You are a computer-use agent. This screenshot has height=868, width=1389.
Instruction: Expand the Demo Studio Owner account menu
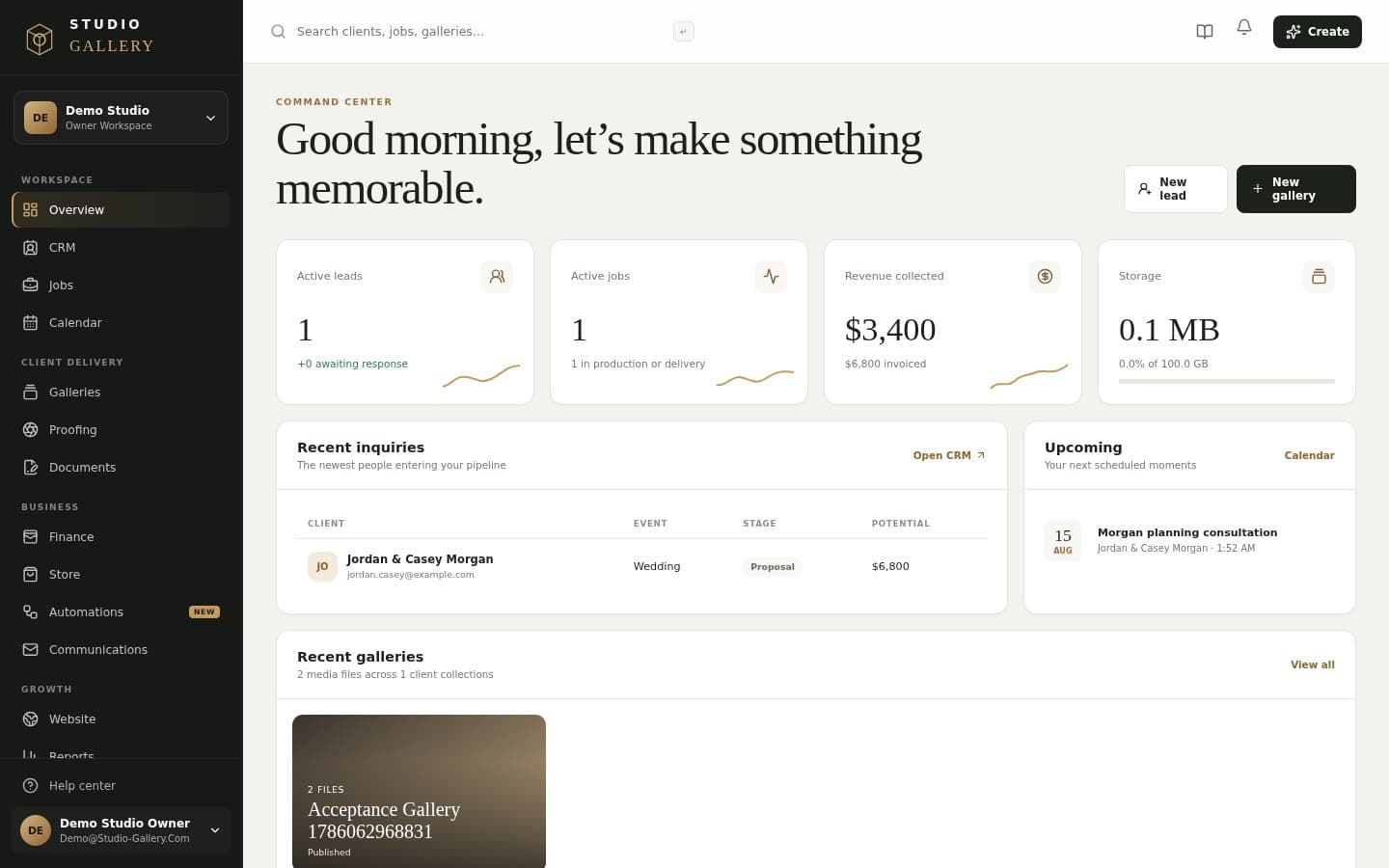click(x=122, y=830)
